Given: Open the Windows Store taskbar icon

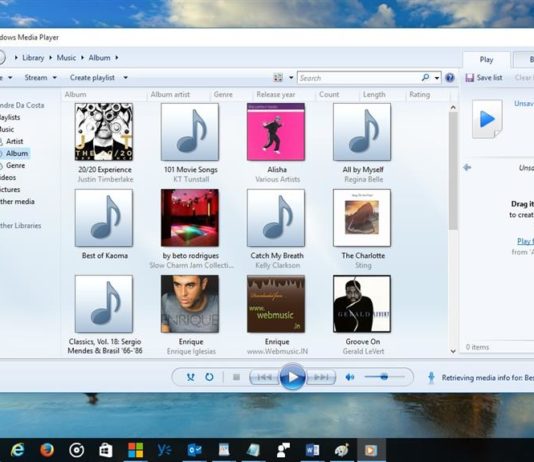Looking at the screenshot, I should [106, 450].
